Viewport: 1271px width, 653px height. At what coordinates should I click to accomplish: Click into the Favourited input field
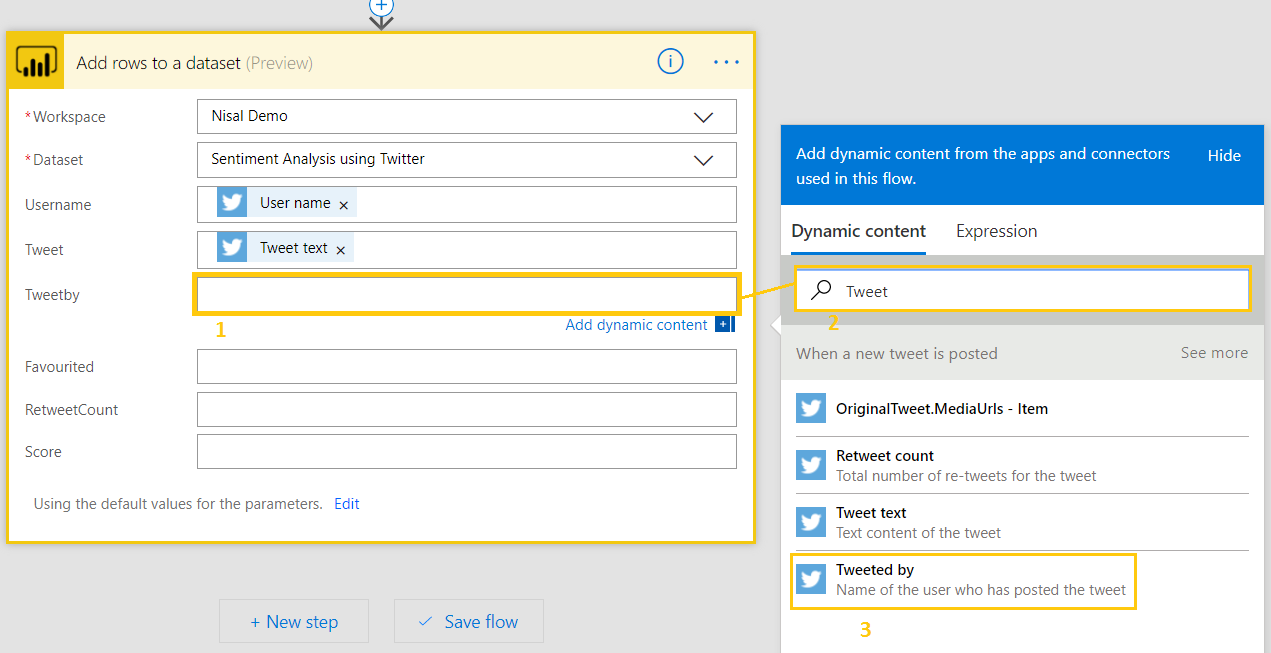coord(467,366)
